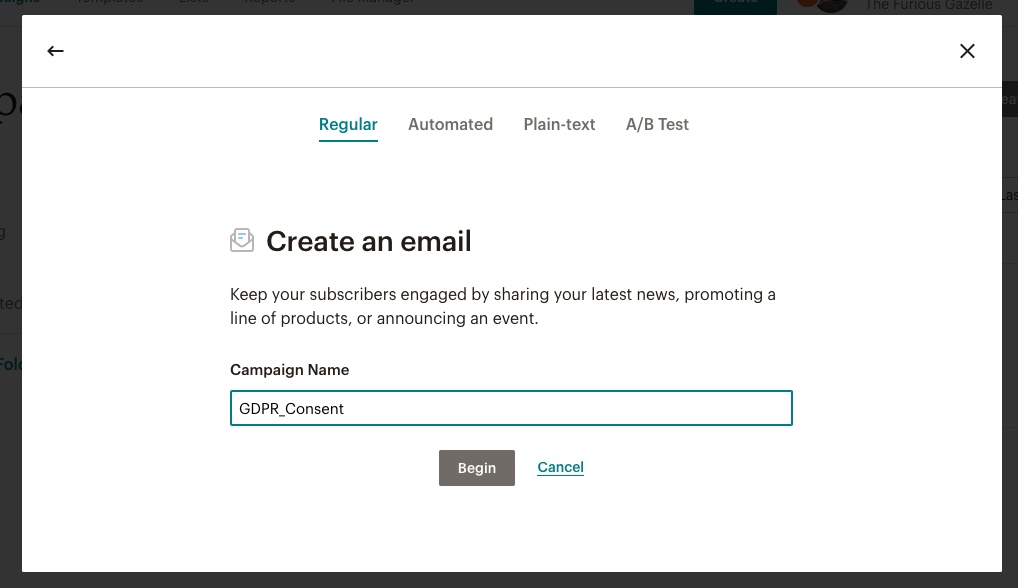Image resolution: width=1018 pixels, height=588 pixels.
Task: Click the Templates item in dimmed navigation
Action: tap(110, 3)
